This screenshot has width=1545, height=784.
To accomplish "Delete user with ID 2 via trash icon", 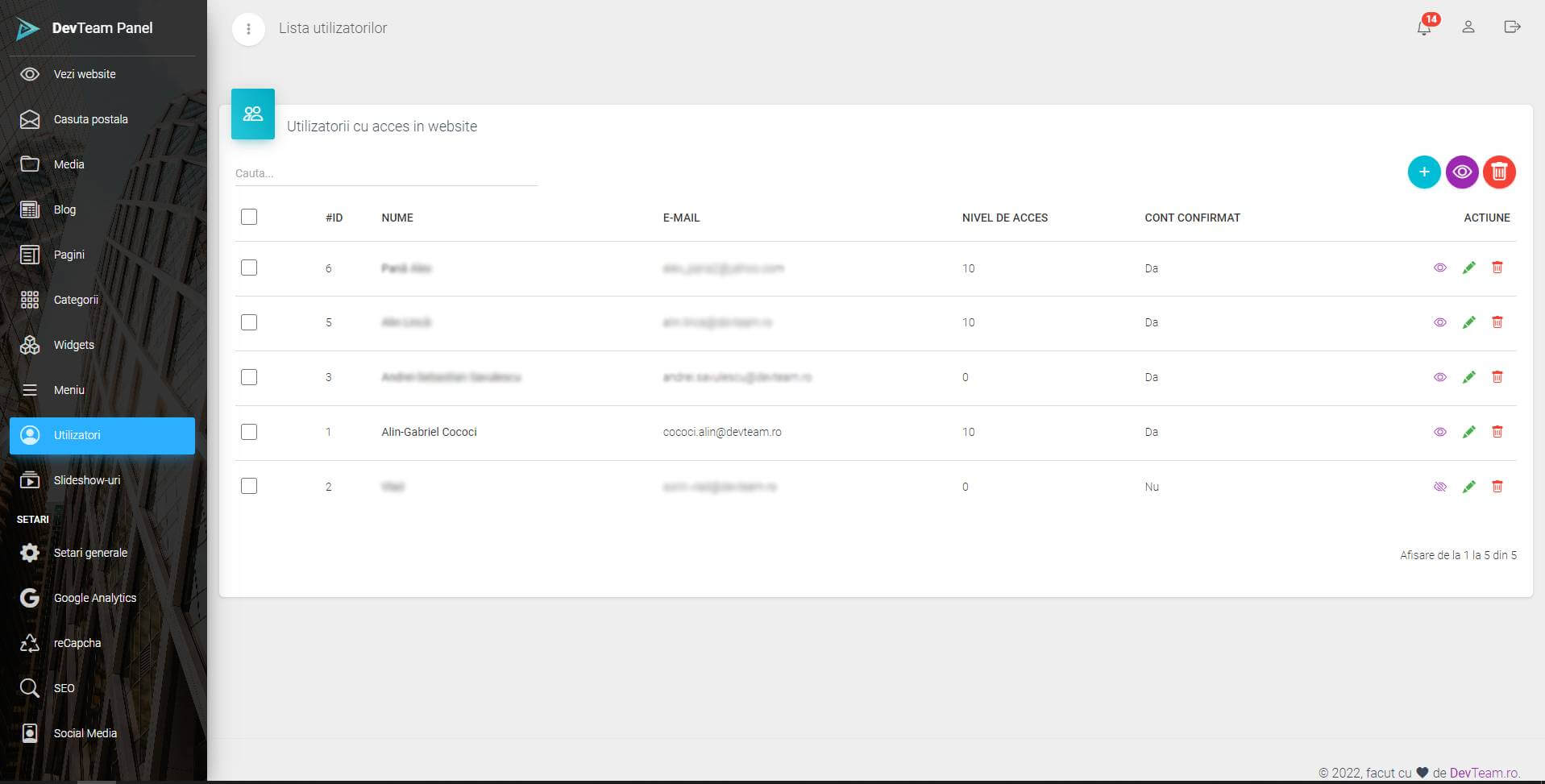I will click(1497, 487).
